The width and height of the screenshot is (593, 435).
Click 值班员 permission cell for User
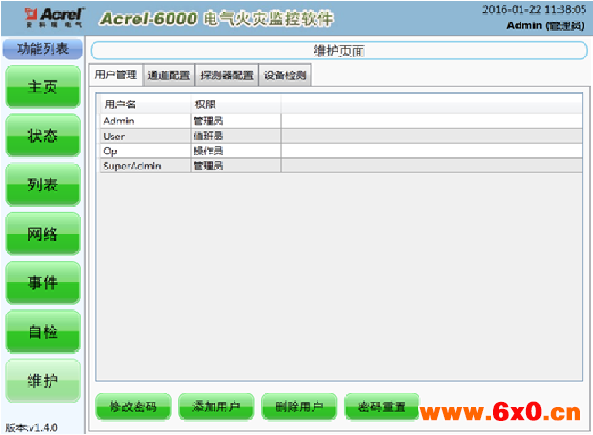(x=236, y=136)
